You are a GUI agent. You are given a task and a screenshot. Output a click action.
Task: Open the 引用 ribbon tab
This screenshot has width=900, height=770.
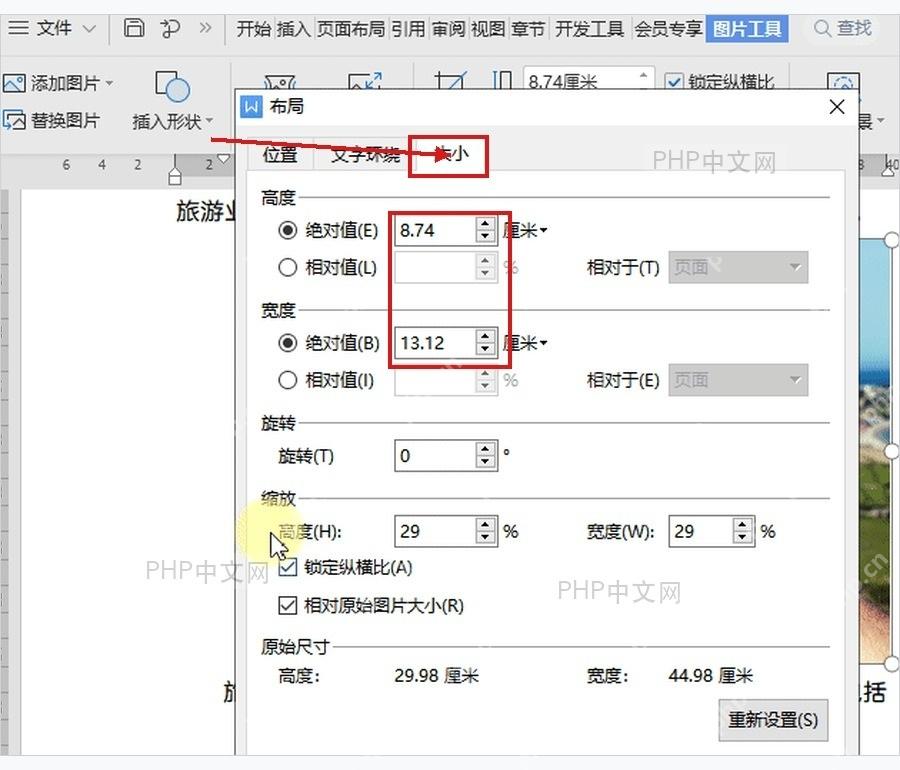click(x=408, y=28)
